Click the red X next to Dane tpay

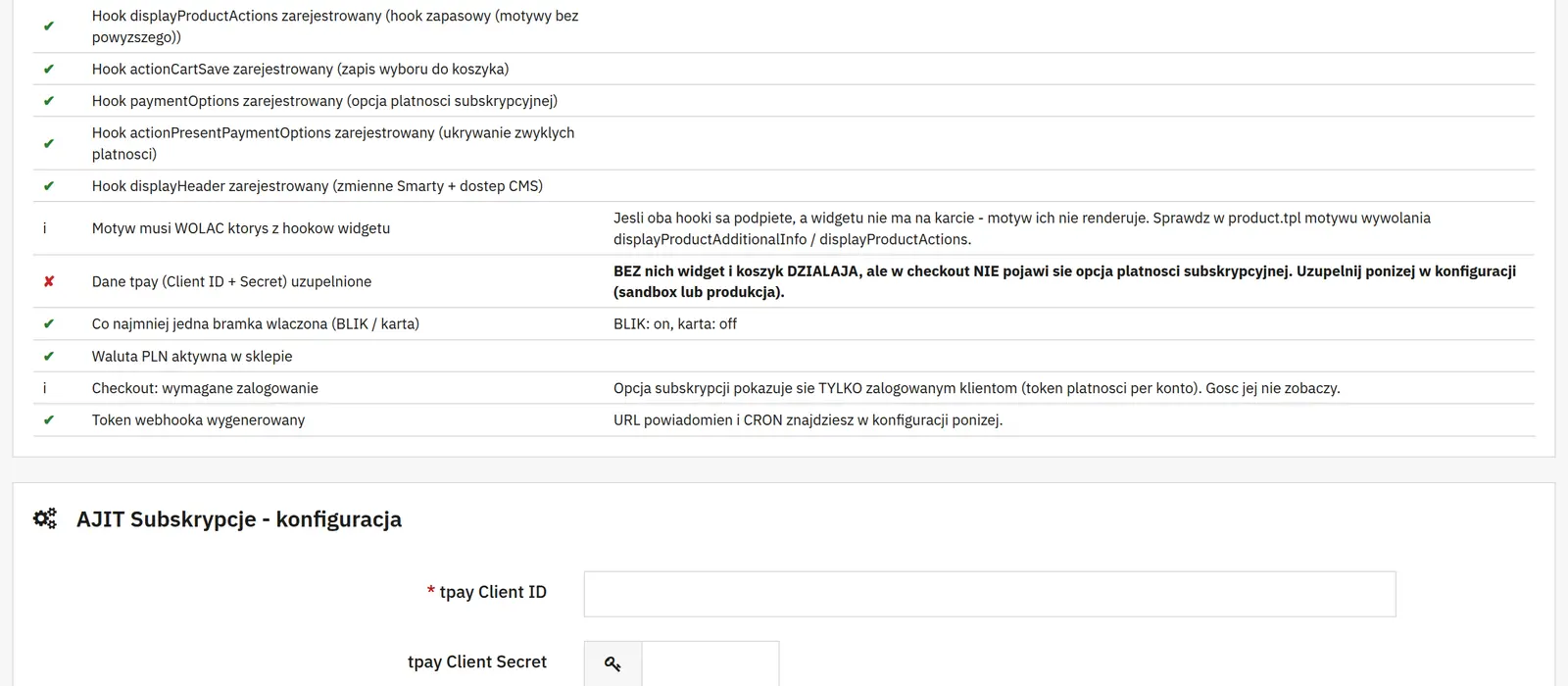(48, 282)
